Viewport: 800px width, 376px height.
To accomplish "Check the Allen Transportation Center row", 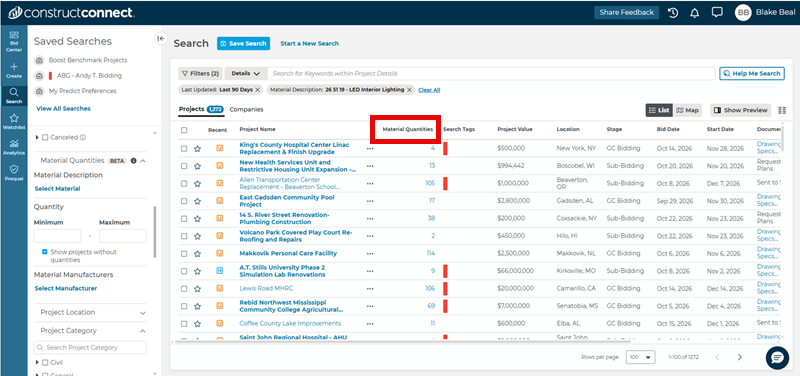I will (184, 184).
